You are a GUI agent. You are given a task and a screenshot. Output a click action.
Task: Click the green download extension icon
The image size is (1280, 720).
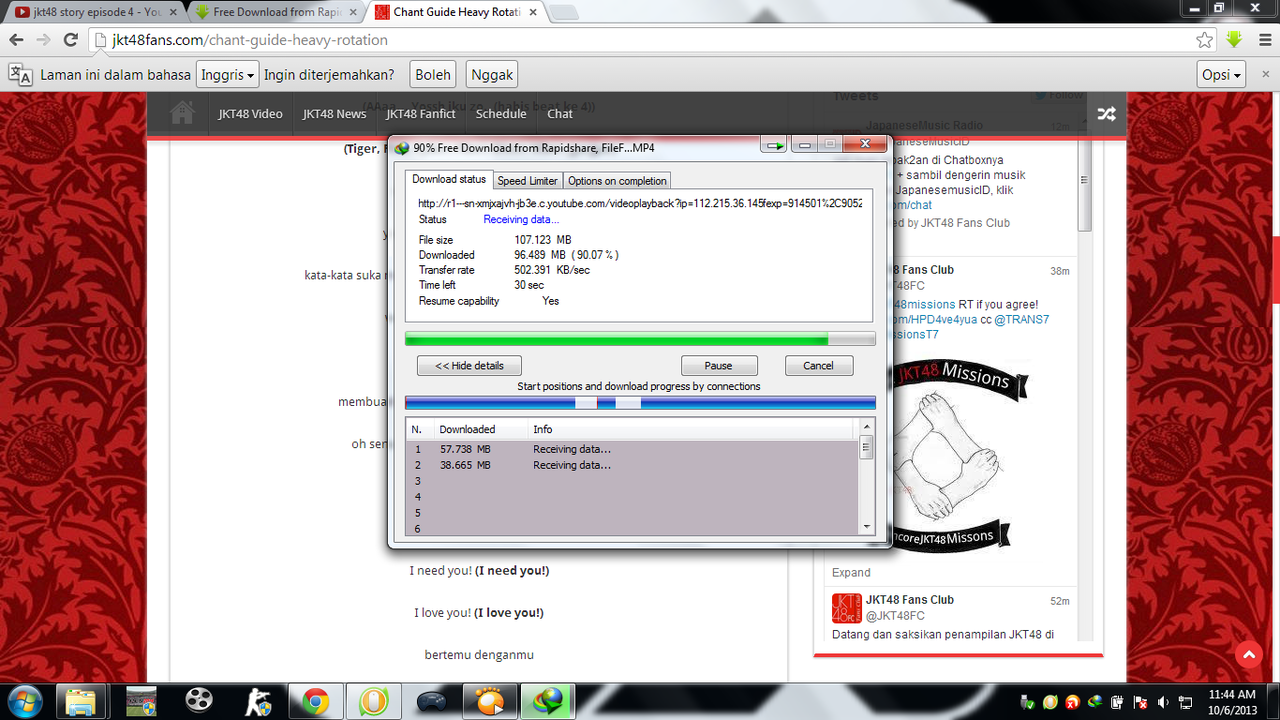1234,40
